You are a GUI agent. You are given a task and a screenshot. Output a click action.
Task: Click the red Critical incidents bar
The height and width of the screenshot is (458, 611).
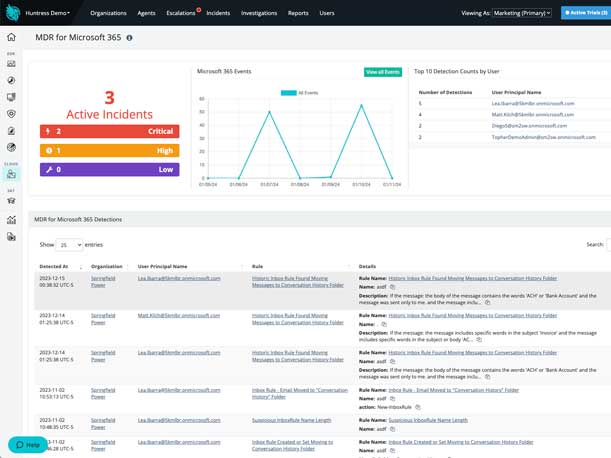click(x=109, y=131)
